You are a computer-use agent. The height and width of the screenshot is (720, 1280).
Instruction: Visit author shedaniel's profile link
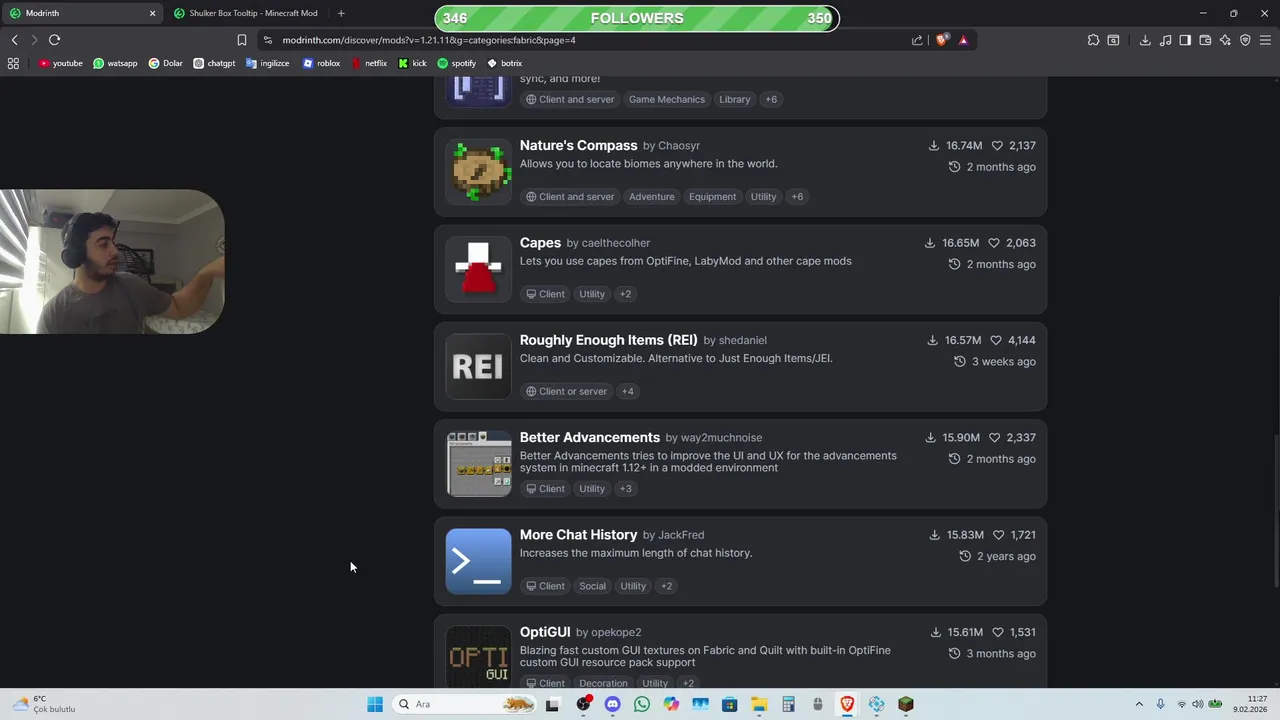tap(742, 341)
